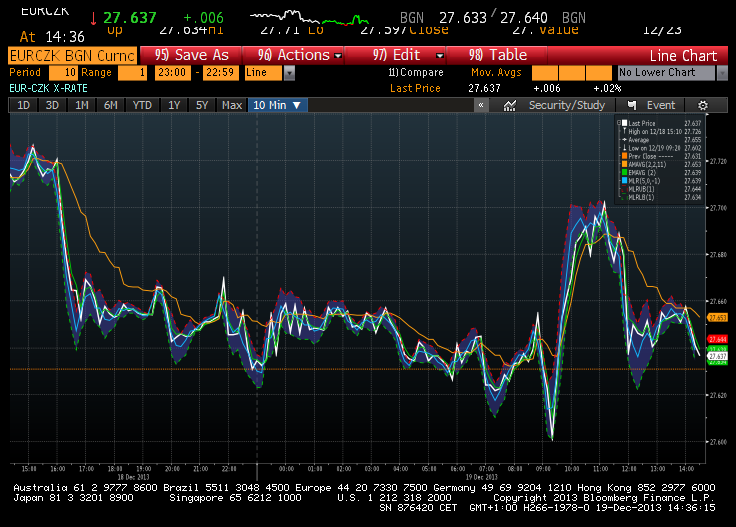This screenshot has height=527, width=736.
Task: Click the Event label
Action: [x=661, y=105]
